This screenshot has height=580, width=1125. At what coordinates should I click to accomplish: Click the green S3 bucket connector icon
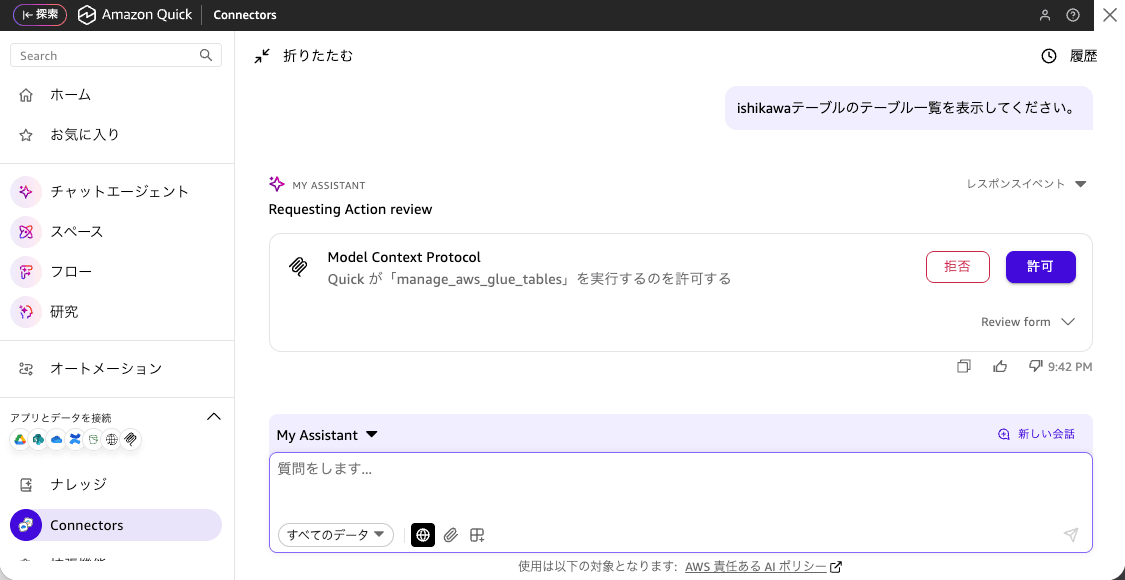click(93, 439)
